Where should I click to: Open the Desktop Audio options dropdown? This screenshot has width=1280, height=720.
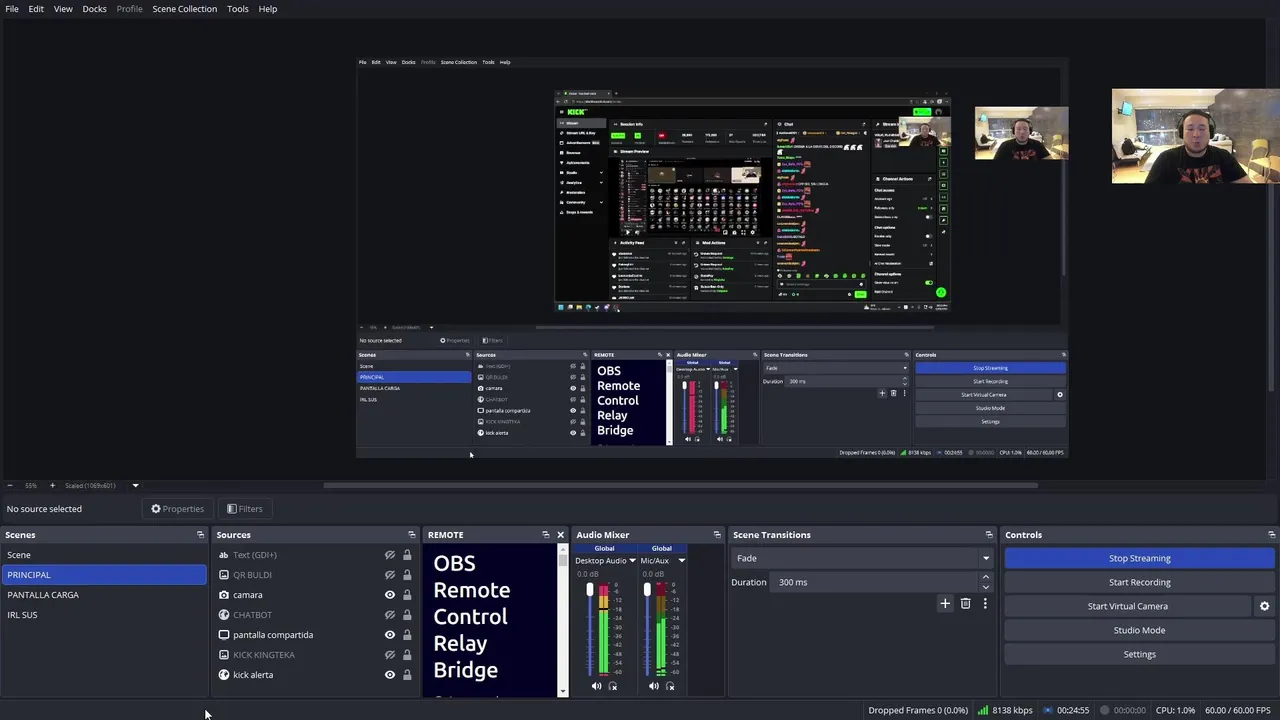632,561
